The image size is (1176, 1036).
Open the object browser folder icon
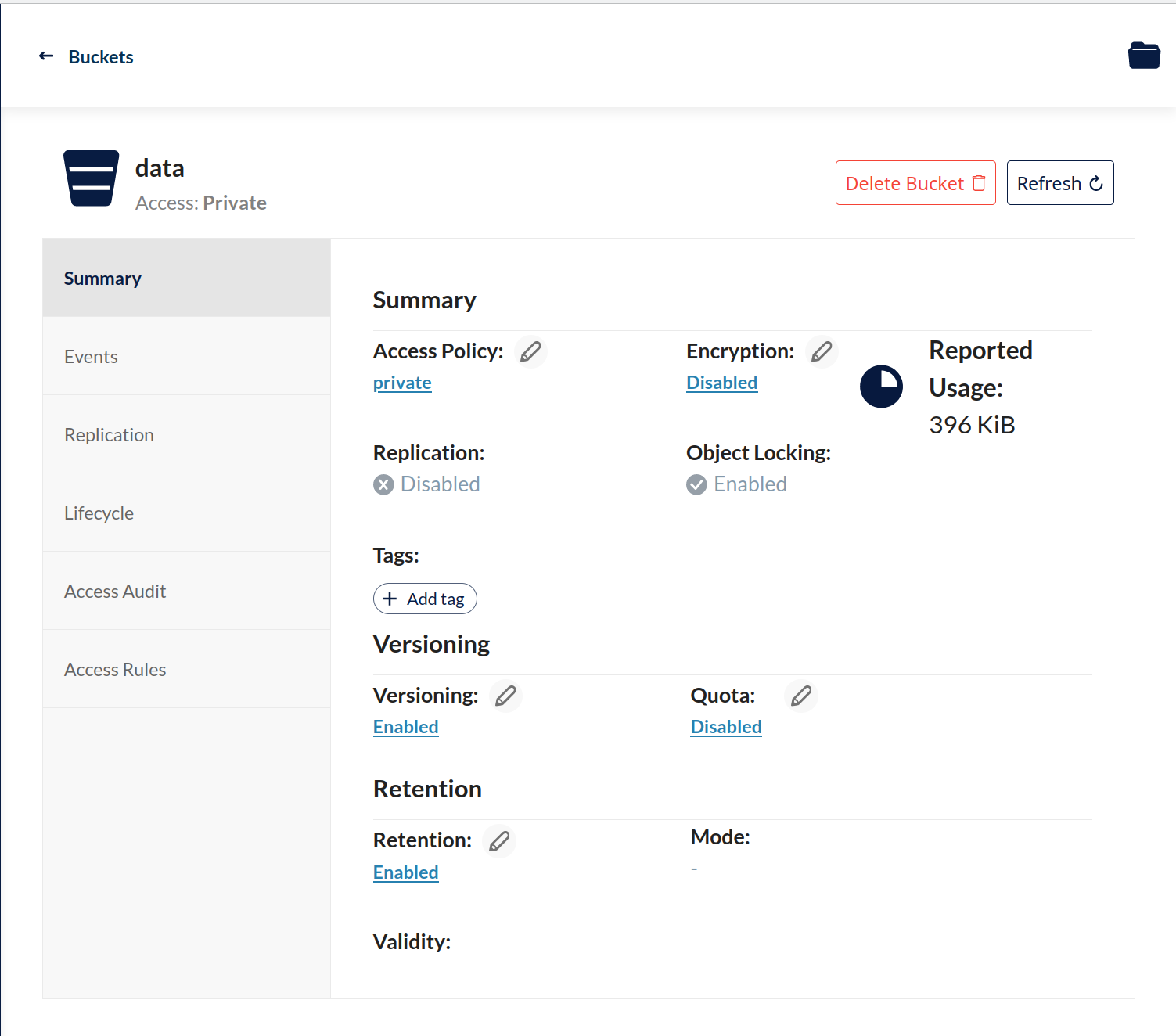[1143, 56]
